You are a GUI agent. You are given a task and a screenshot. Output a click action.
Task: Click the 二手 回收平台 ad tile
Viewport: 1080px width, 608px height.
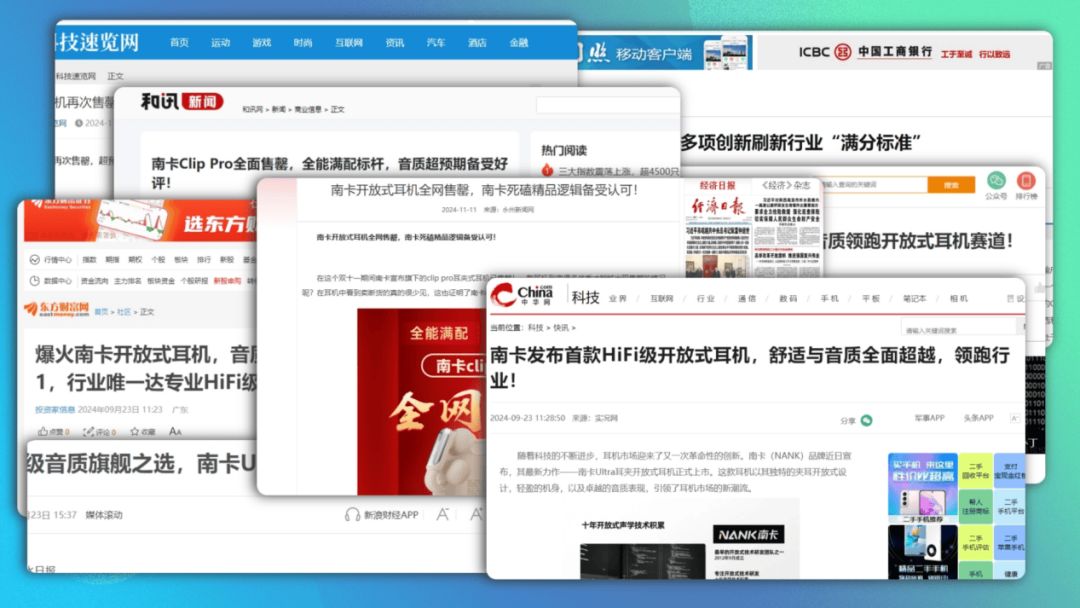pos(975,470)
